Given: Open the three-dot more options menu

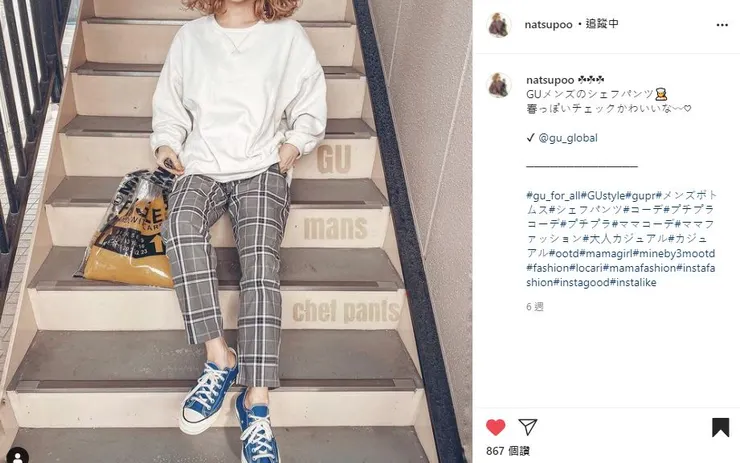Looking at the screenshot, I should pos(722,25).
